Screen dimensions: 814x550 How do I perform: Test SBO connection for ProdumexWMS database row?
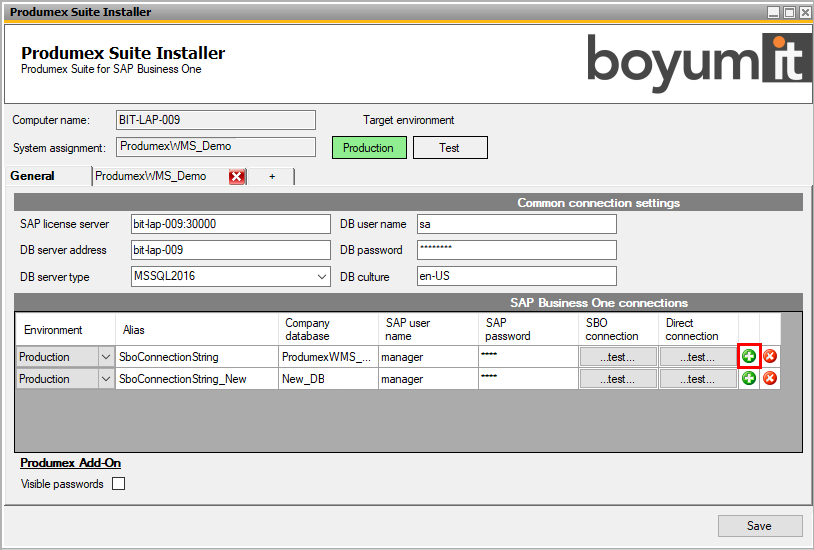(x=618, y=357)
